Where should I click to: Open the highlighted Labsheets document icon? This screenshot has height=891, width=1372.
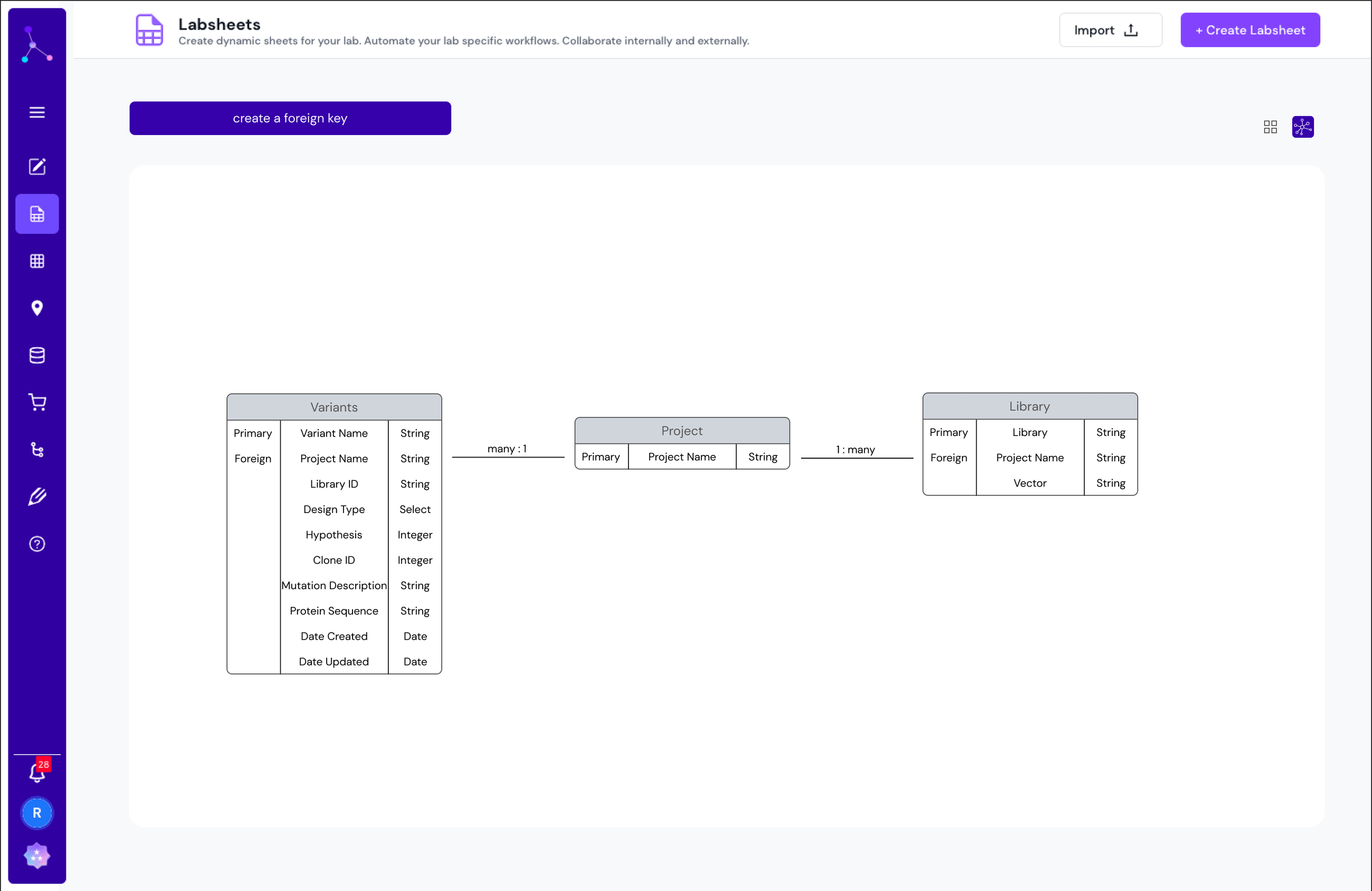tap(37, 213)
